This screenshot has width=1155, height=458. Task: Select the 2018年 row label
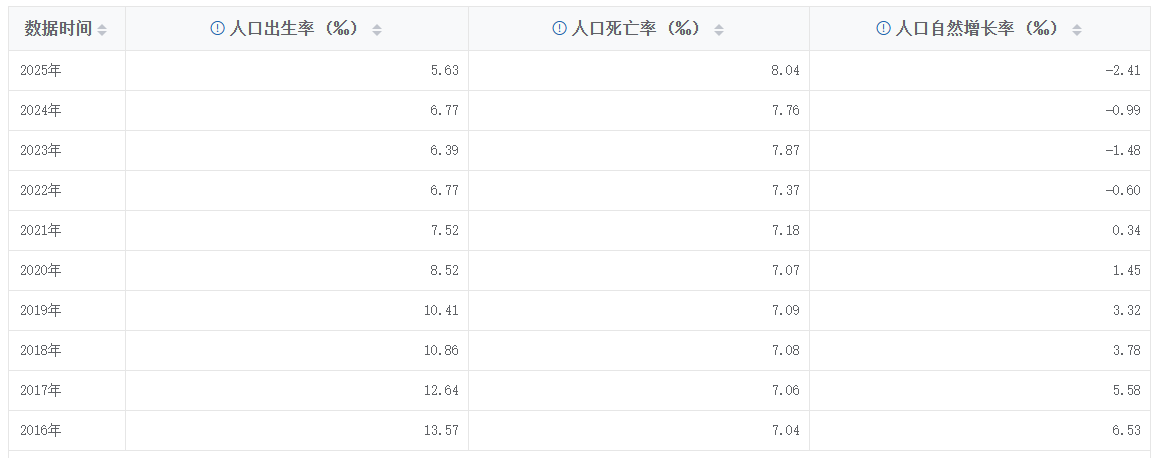pos(41,350)
